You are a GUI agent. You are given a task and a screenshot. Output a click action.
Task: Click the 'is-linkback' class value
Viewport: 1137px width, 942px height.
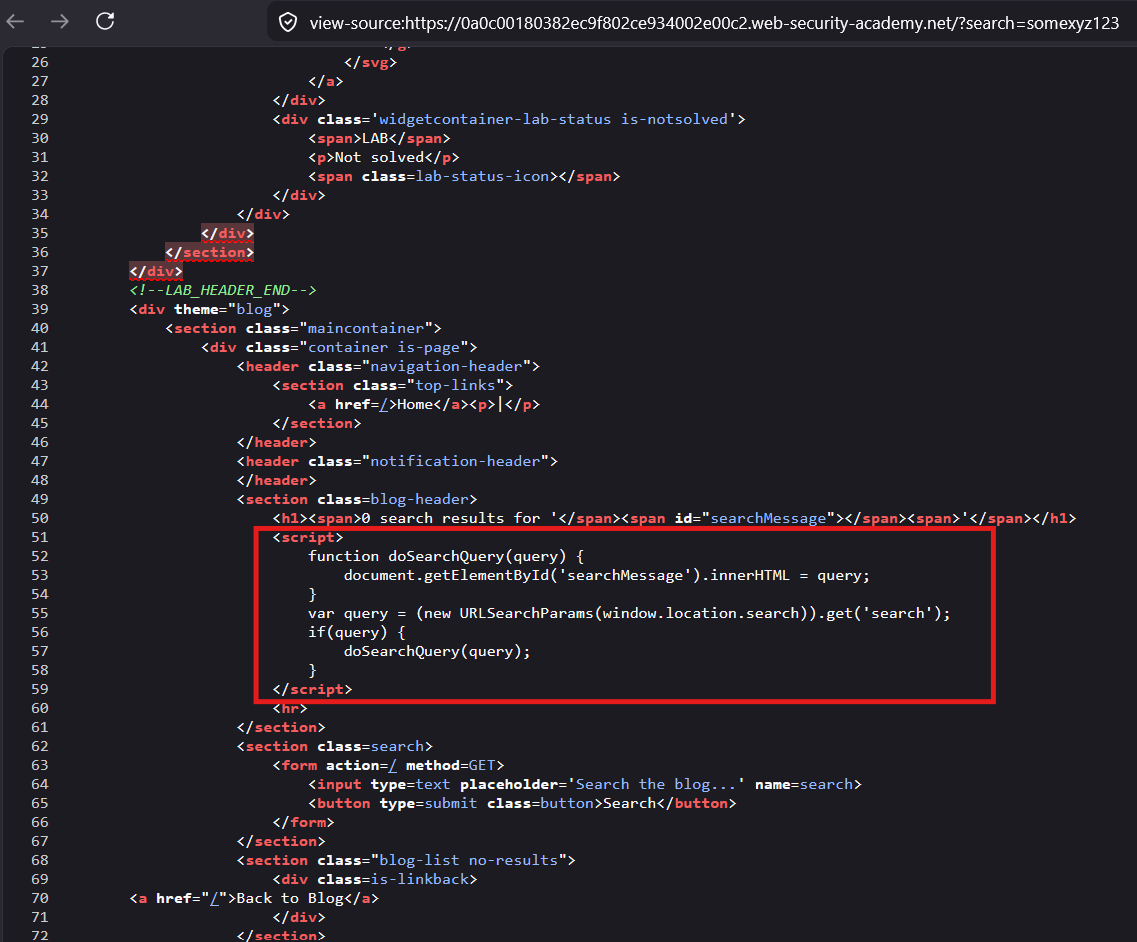coord(419,880)
